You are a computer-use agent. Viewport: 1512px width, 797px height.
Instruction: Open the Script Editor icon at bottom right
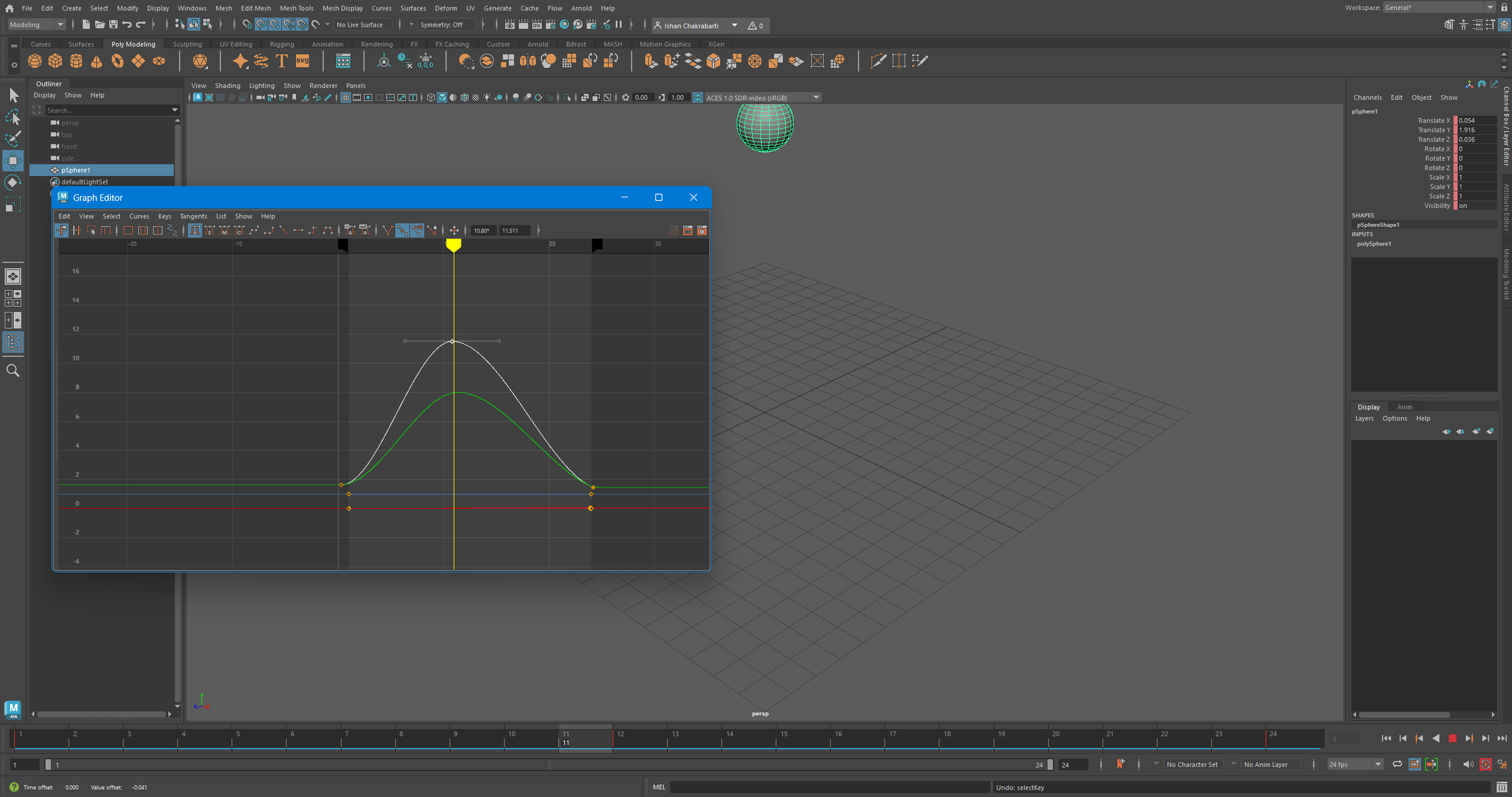pos(1502,787)
